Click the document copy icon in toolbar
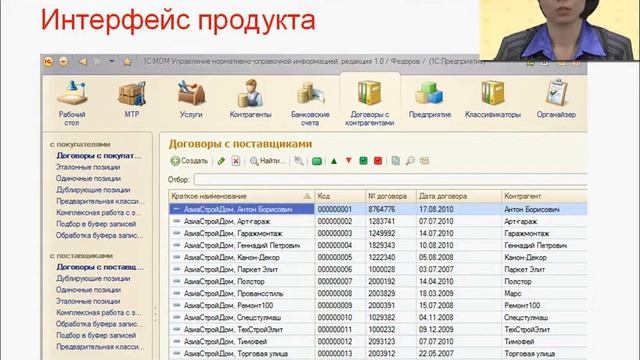 click(x=396, y=161)
